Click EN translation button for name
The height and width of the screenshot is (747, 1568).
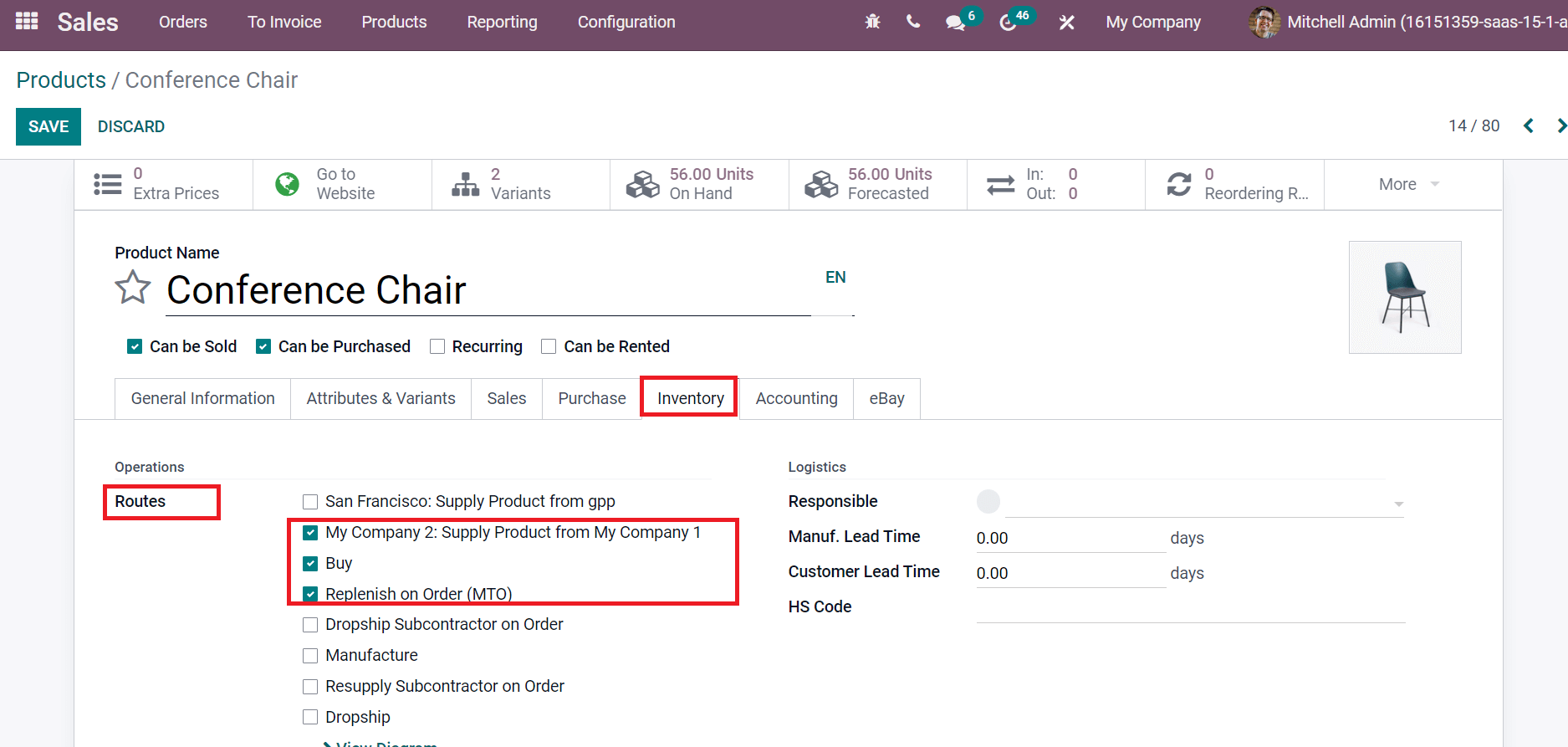(x=835, y=277)
